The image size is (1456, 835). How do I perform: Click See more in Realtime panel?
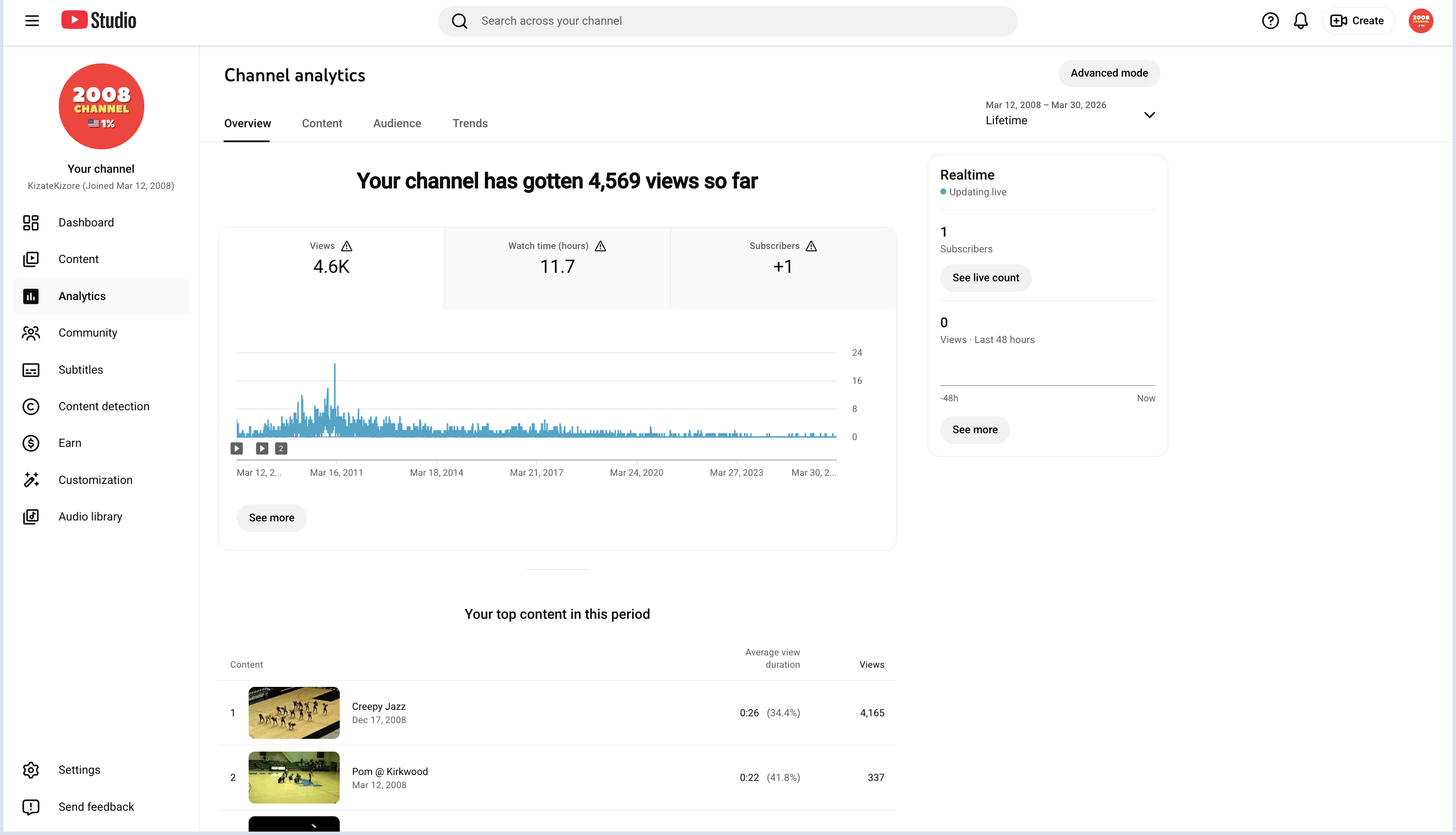974,430
